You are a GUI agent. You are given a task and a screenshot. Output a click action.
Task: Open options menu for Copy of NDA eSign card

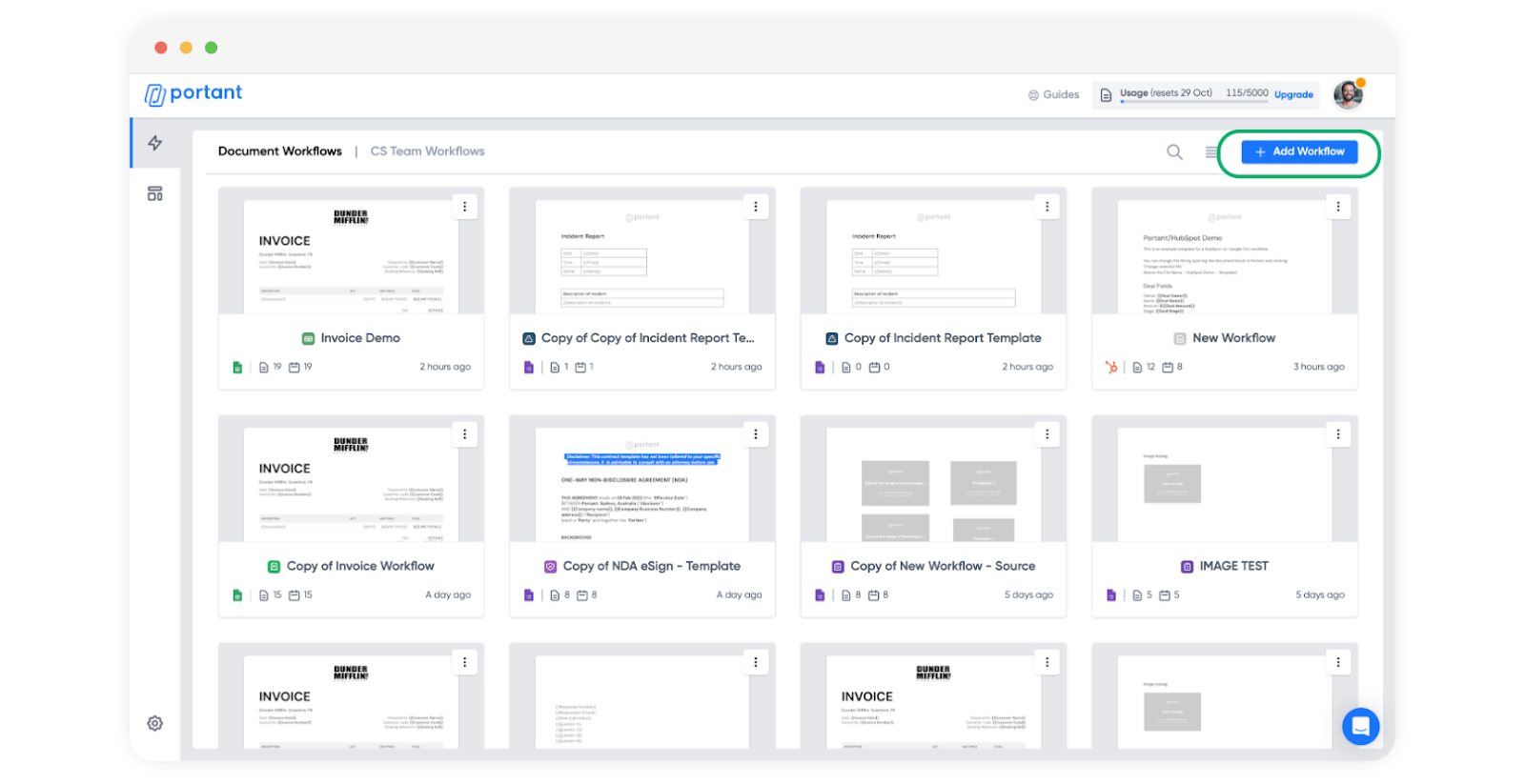(756, 434)
